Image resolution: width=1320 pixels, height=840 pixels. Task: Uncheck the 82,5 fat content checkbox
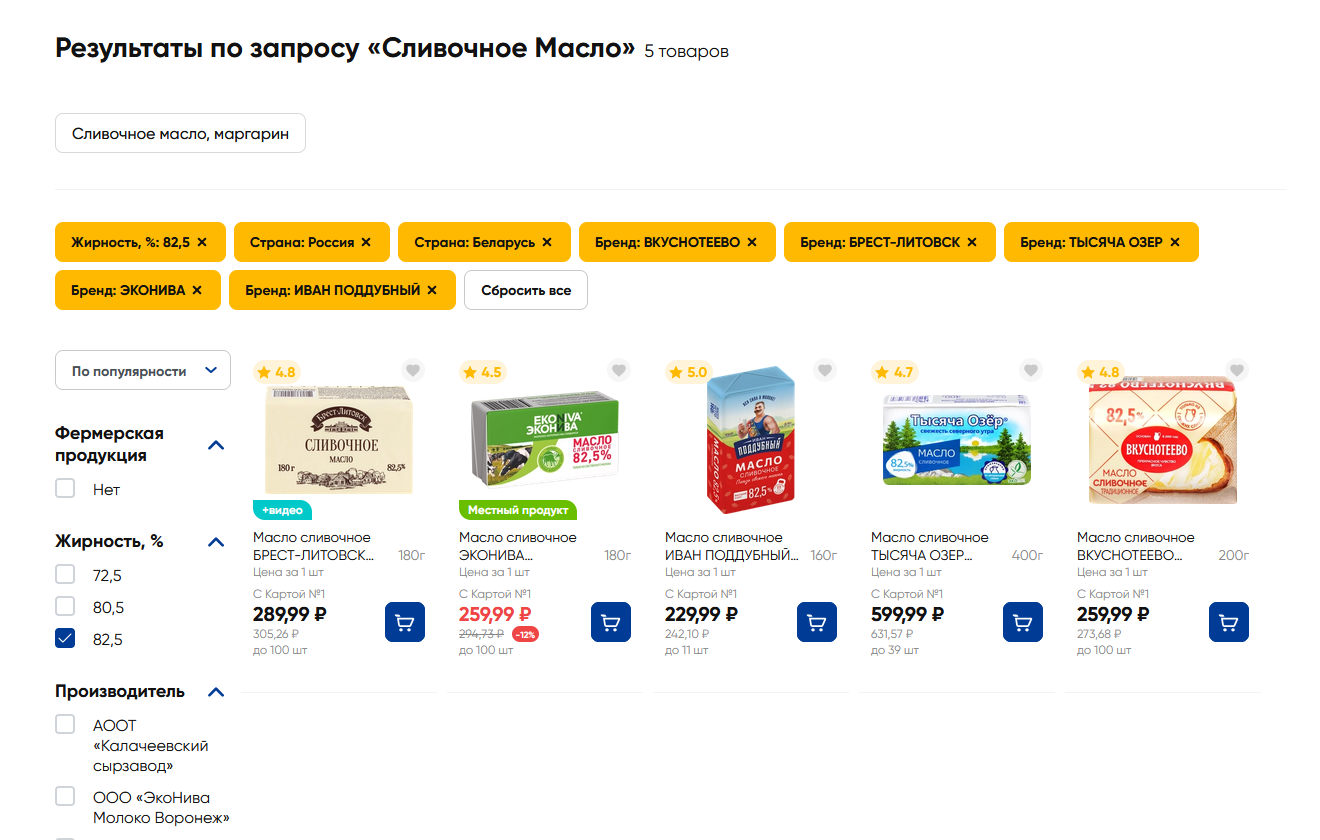[x=65, y=638]
